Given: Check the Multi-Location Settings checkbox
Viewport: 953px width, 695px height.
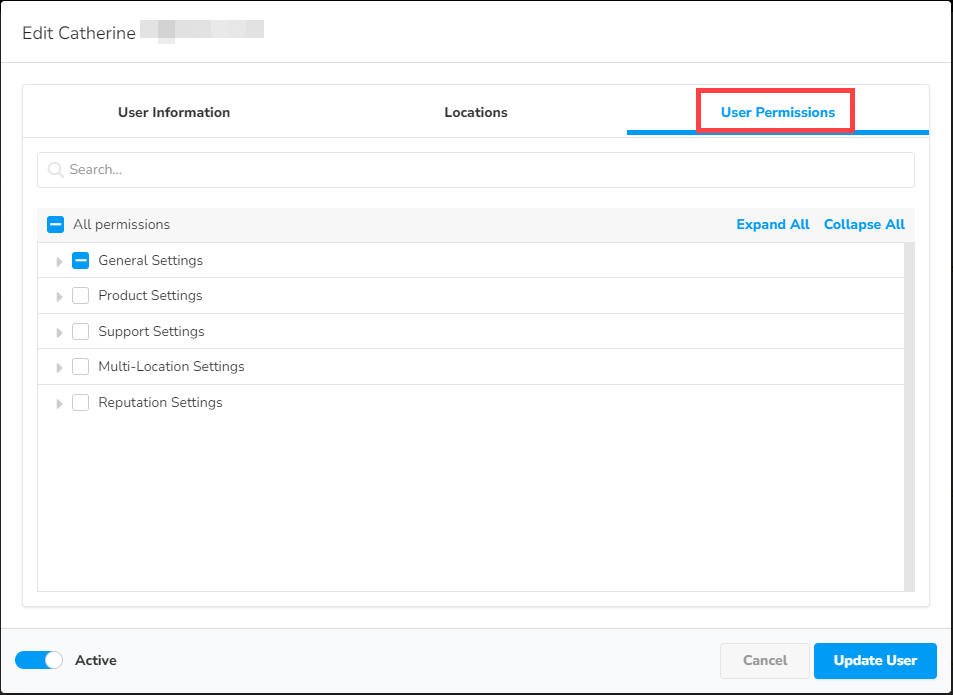Looking at the screenshot, I should 80,366.
